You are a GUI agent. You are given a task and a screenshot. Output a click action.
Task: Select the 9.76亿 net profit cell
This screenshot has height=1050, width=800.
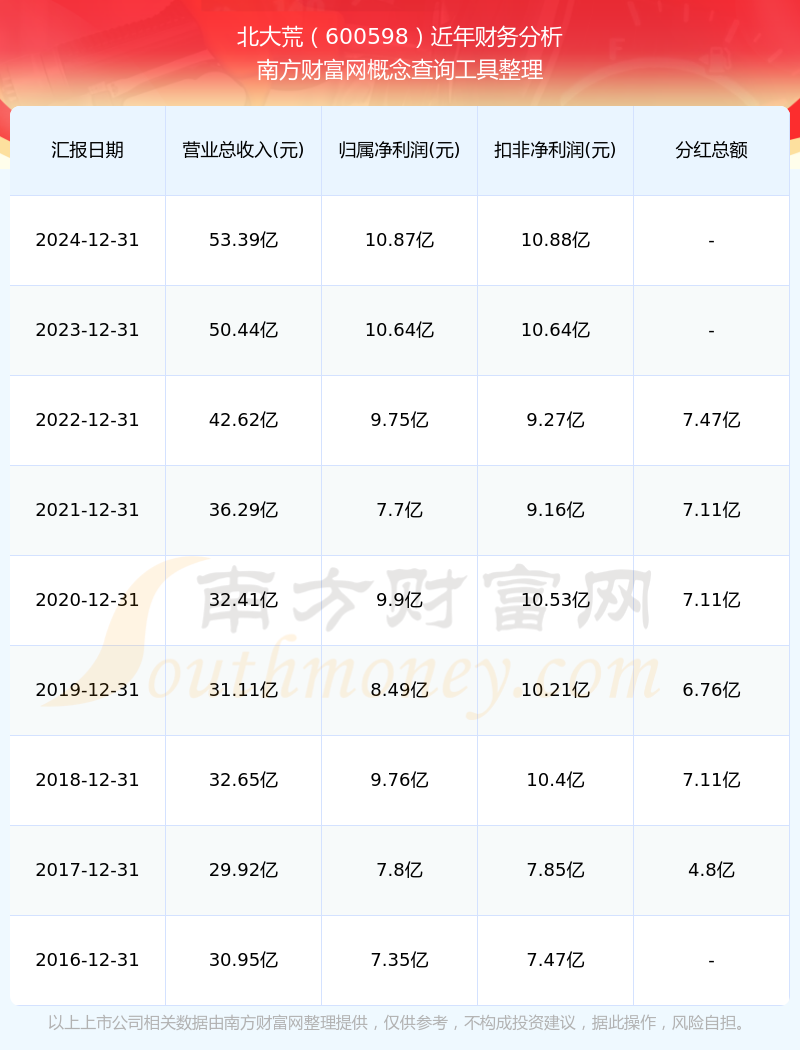(x=400, y=780)
